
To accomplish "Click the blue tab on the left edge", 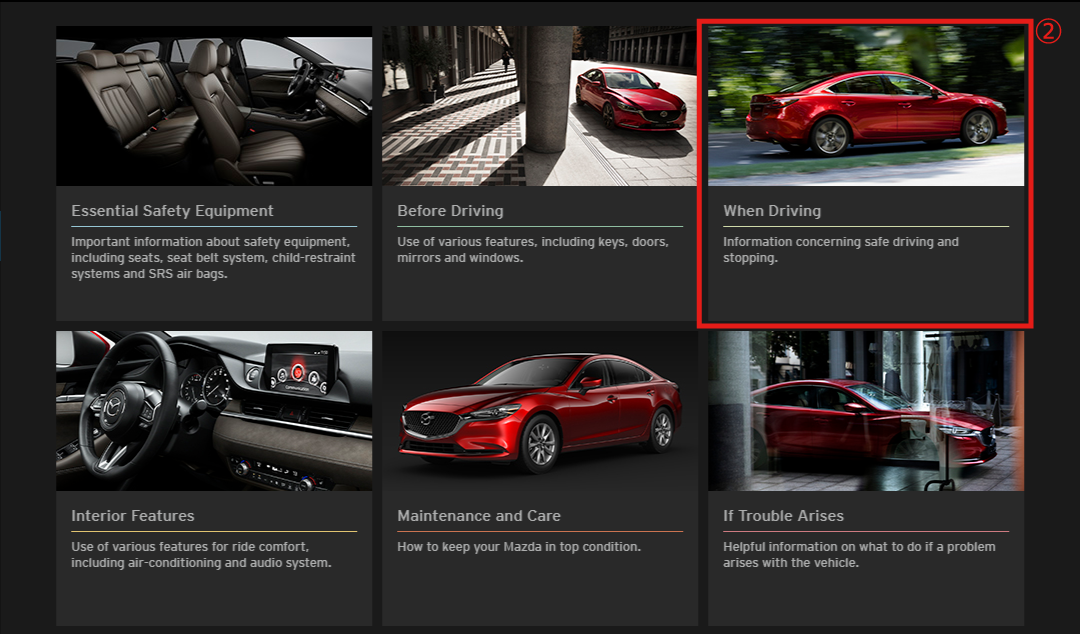I will pyautogui.click(x=1, y=236).
